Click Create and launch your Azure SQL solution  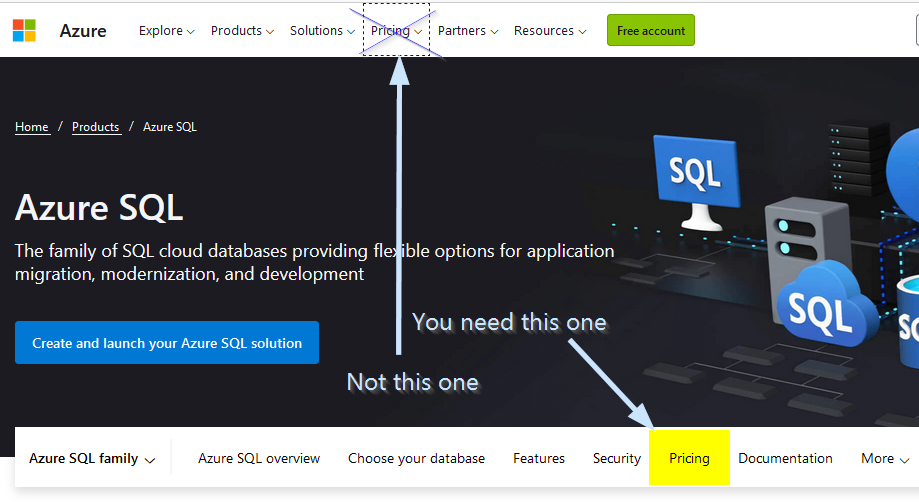coord(167,343)
